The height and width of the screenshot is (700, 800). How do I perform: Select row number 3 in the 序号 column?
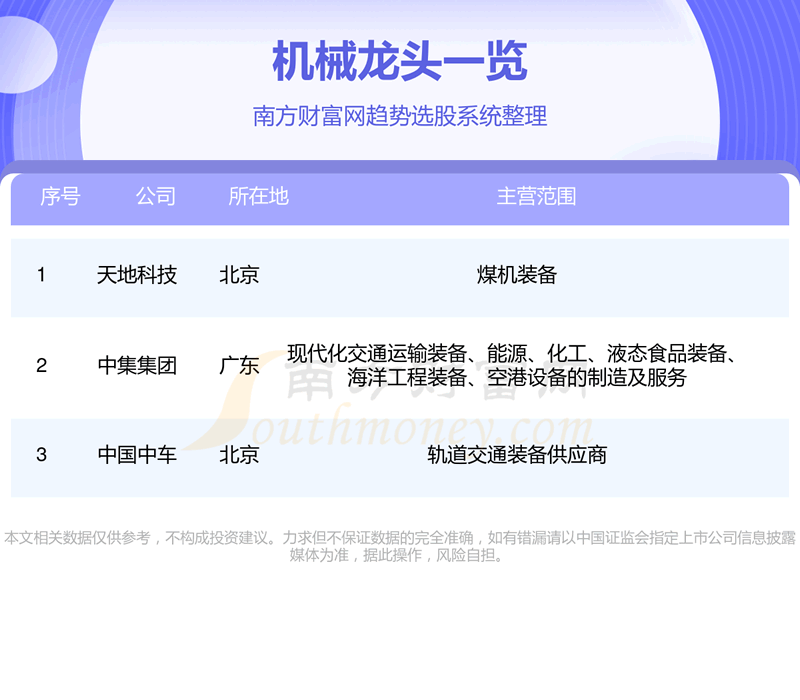point(41,455)
